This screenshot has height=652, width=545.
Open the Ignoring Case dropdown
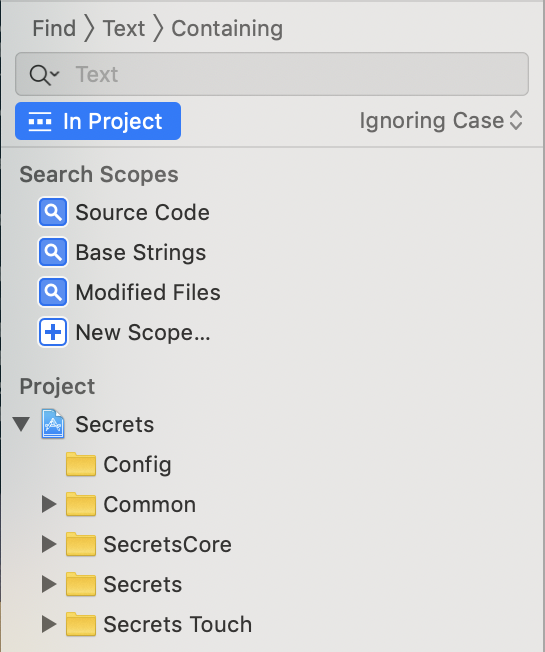tap(441, 121)
